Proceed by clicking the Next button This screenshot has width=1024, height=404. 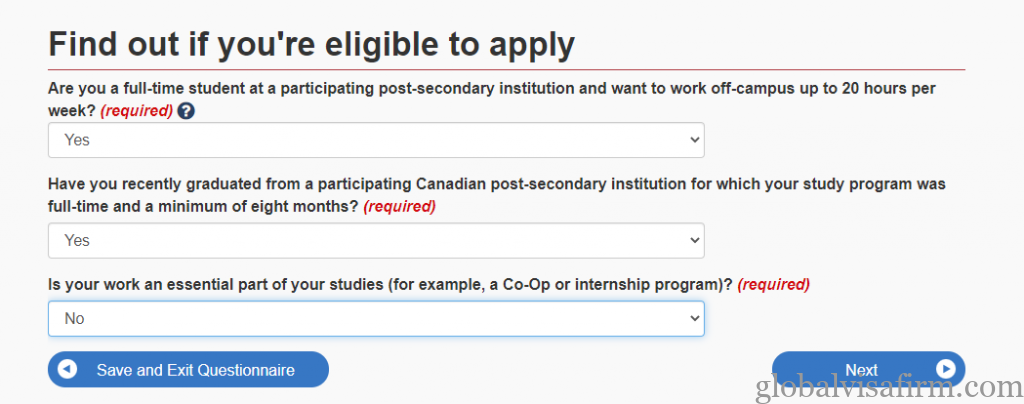(x=860, y=370)
